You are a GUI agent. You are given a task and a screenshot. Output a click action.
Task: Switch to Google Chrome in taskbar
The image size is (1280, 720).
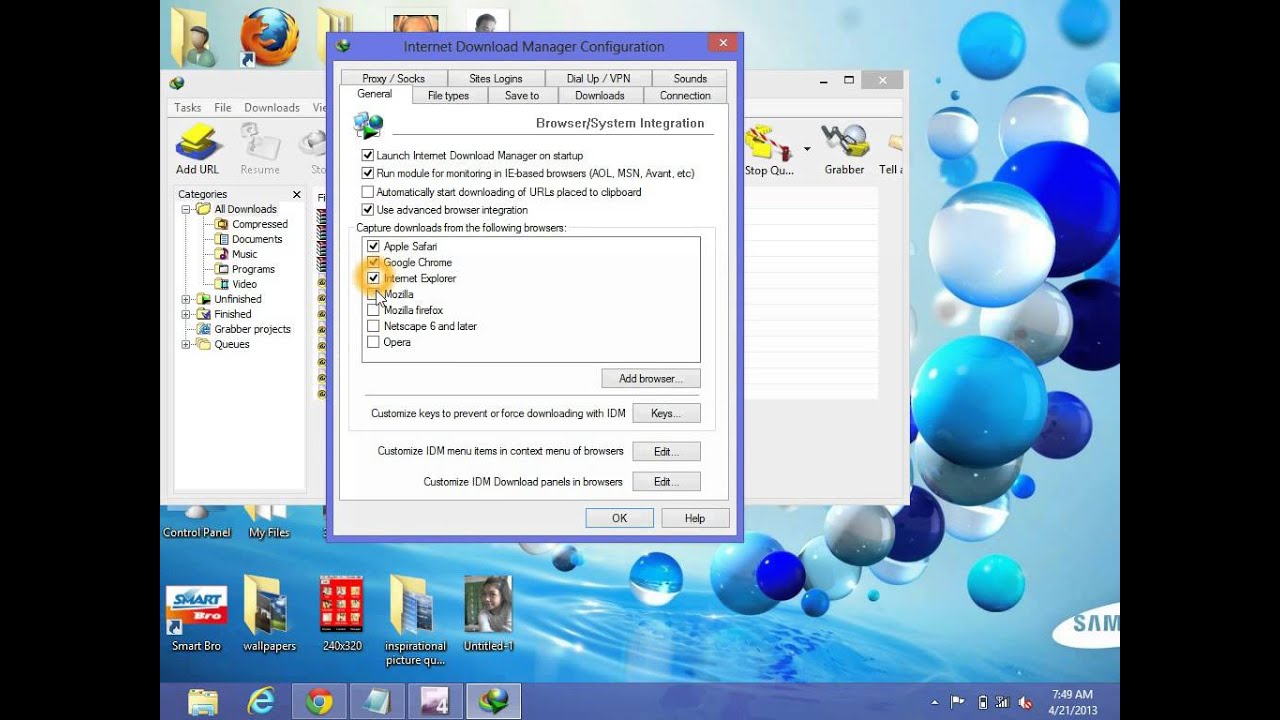pos(319,702)
